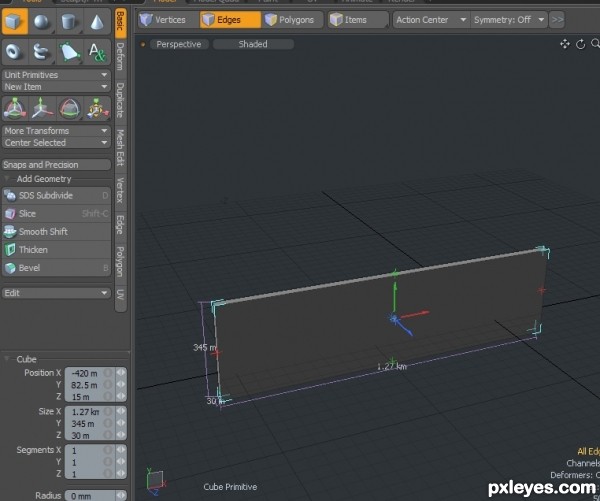600x501 pixels.
Task: Click the Position X value field
Action: (x=90, y=373)
